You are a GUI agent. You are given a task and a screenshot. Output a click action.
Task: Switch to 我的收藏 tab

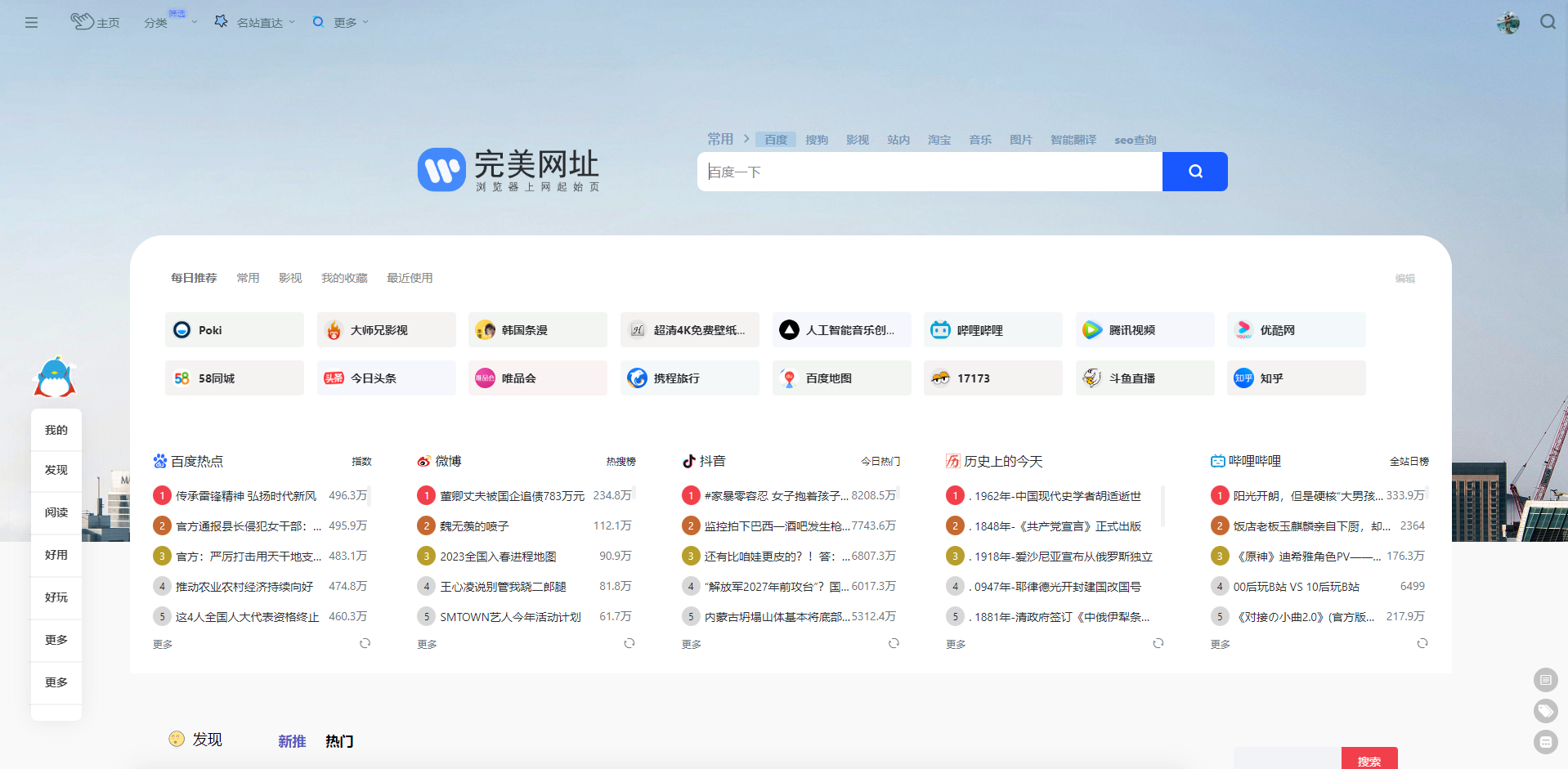[x=344, y=278]
